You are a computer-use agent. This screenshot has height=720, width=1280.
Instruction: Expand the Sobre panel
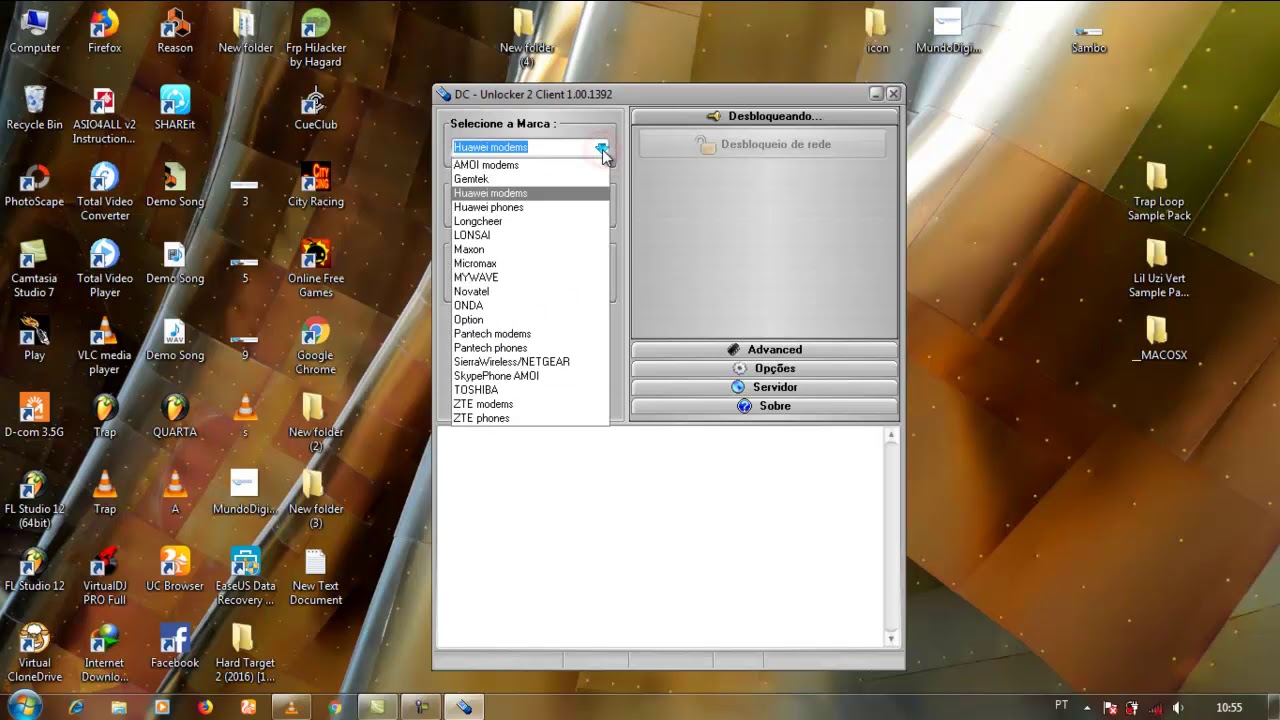pos(765,406)
